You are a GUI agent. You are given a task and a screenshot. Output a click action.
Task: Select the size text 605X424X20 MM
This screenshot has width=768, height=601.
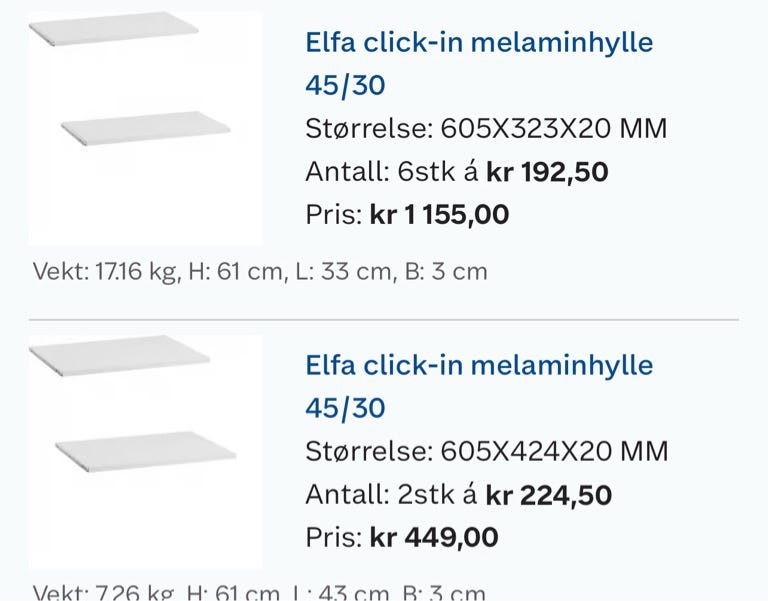click(x=554, y=451)
